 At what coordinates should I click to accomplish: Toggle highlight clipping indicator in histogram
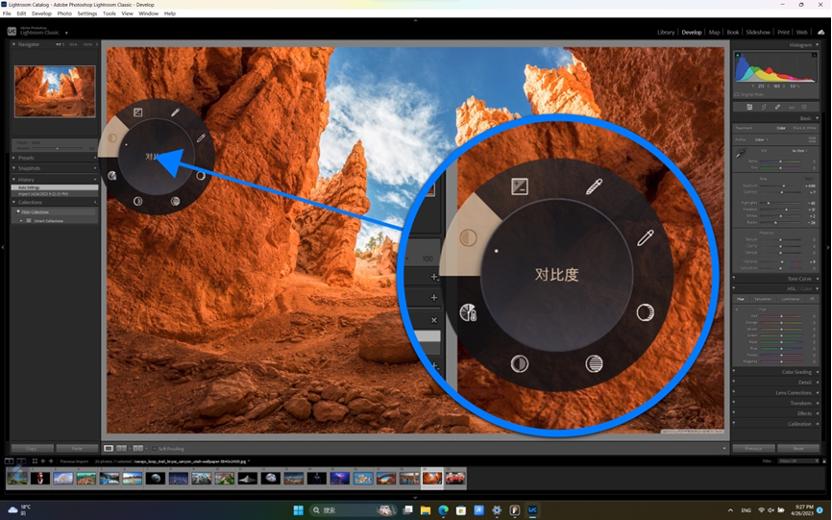[x=814, y=55]
